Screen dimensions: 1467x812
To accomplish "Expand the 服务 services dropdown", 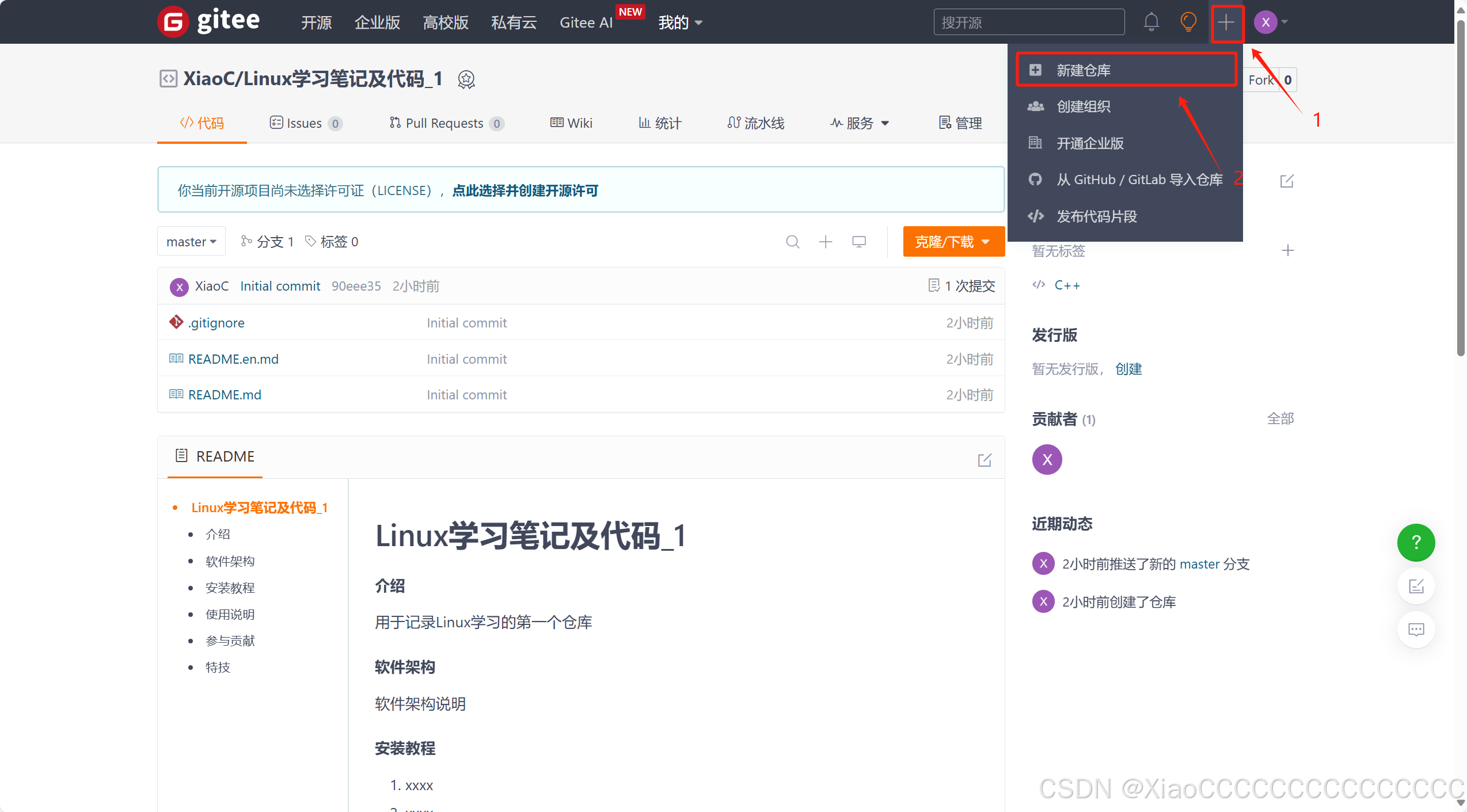I will point(860,123).
